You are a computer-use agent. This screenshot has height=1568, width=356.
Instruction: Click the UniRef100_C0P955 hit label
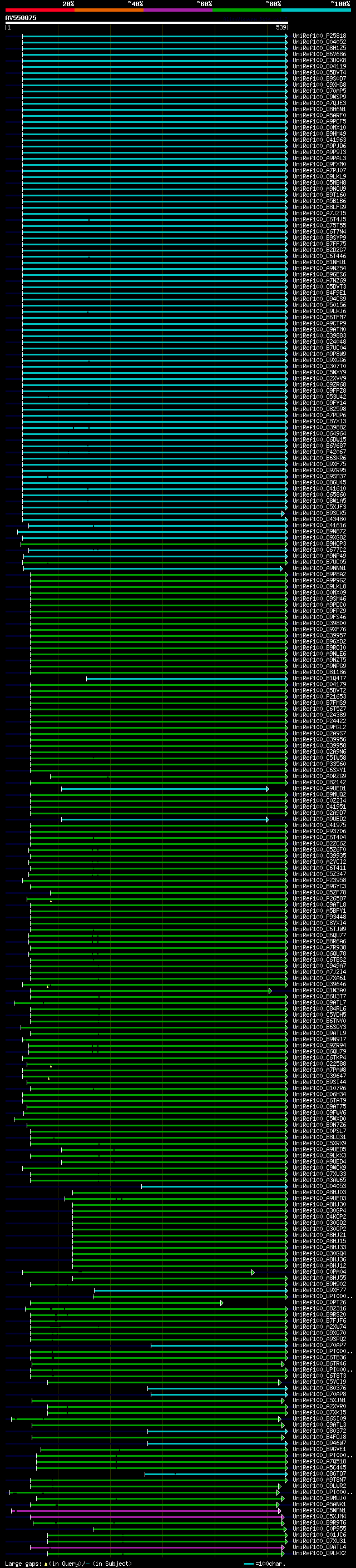point(319,1529)
